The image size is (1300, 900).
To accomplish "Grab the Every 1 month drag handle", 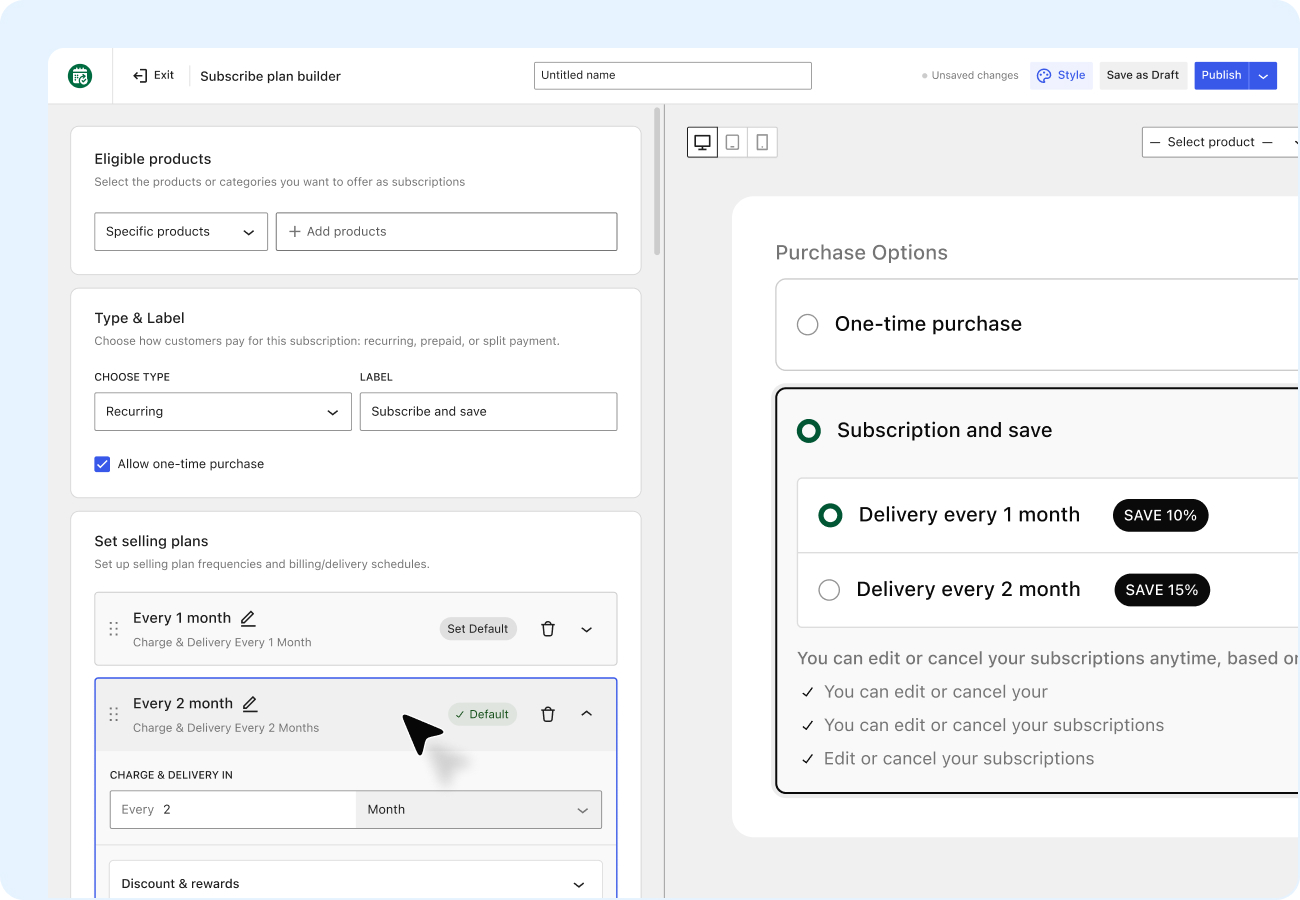I will [114, 629].
